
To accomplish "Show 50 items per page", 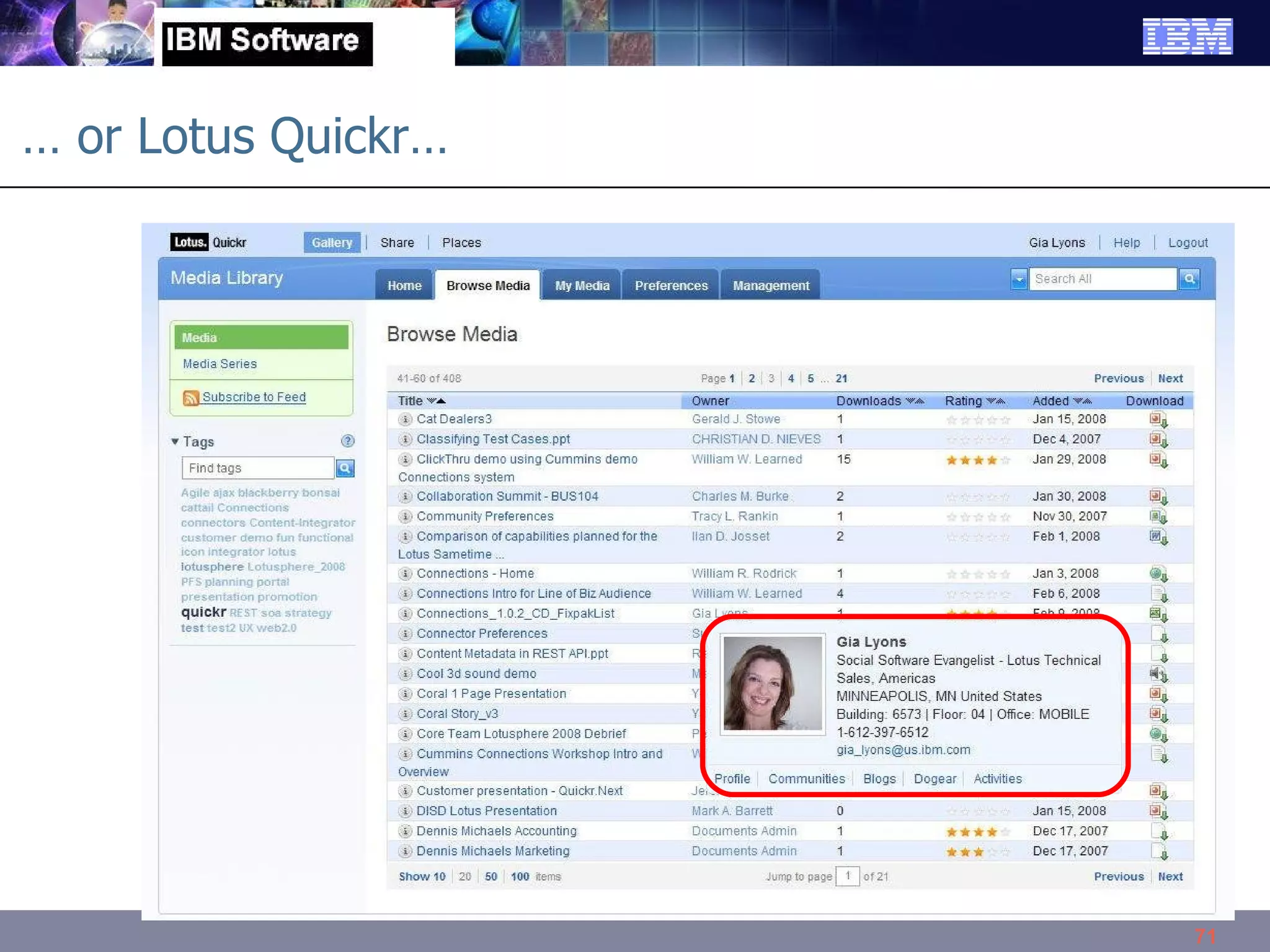I will (x=491, y=876).
